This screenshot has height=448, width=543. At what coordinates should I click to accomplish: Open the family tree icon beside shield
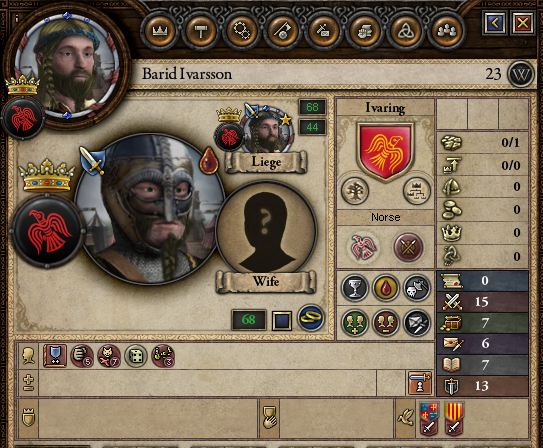point(417,191)
